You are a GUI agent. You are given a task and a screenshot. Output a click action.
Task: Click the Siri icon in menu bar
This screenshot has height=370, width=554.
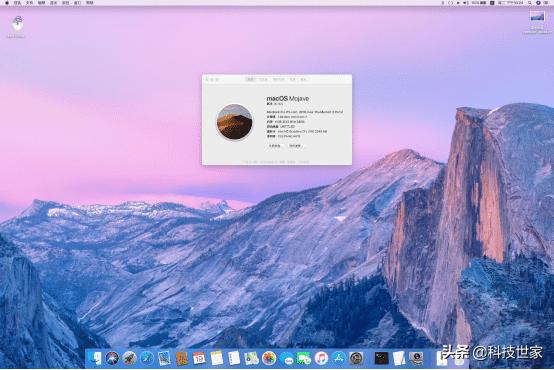click(x=538, y=3)
